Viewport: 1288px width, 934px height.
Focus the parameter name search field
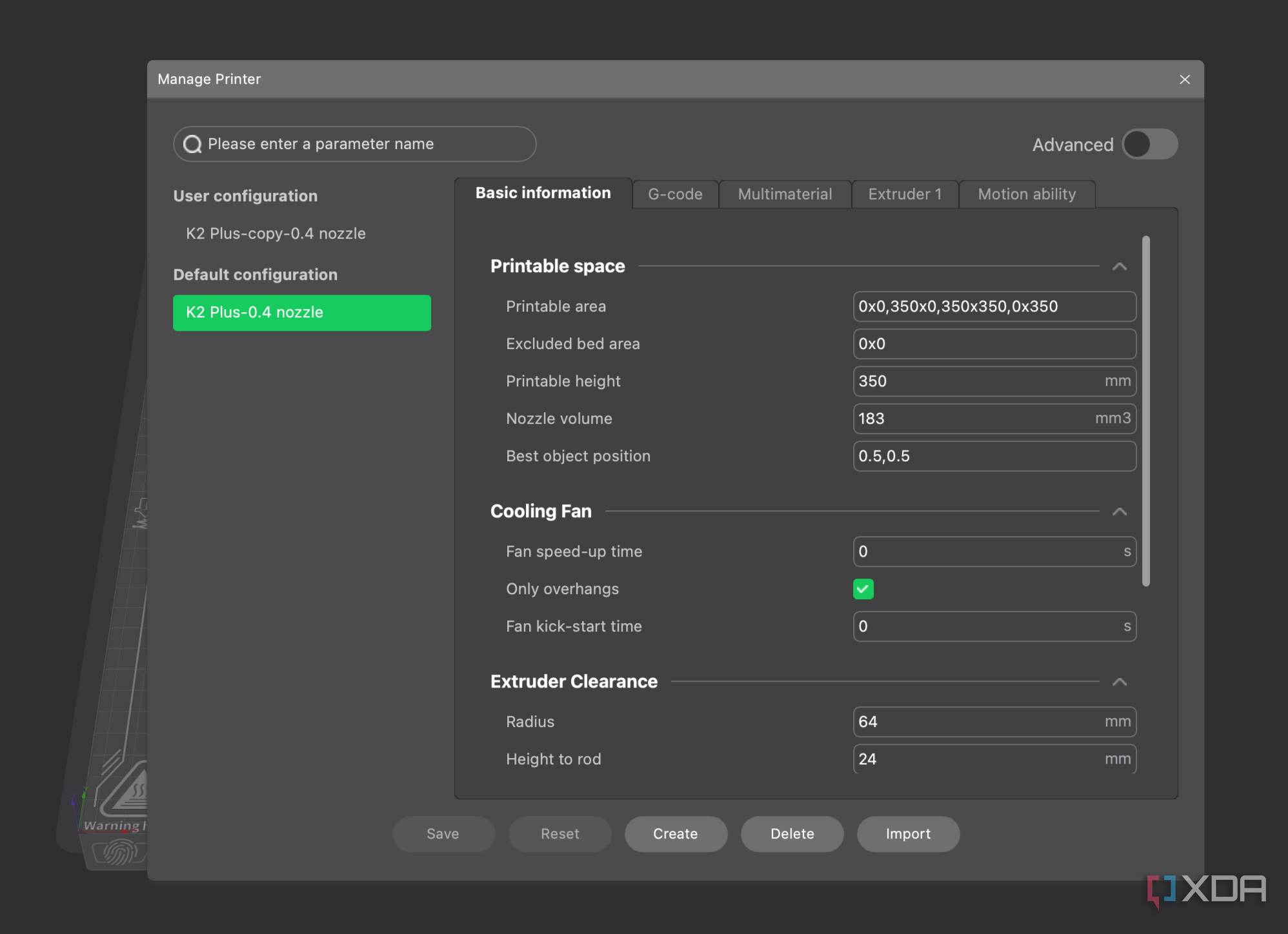[x=355, y=144]
